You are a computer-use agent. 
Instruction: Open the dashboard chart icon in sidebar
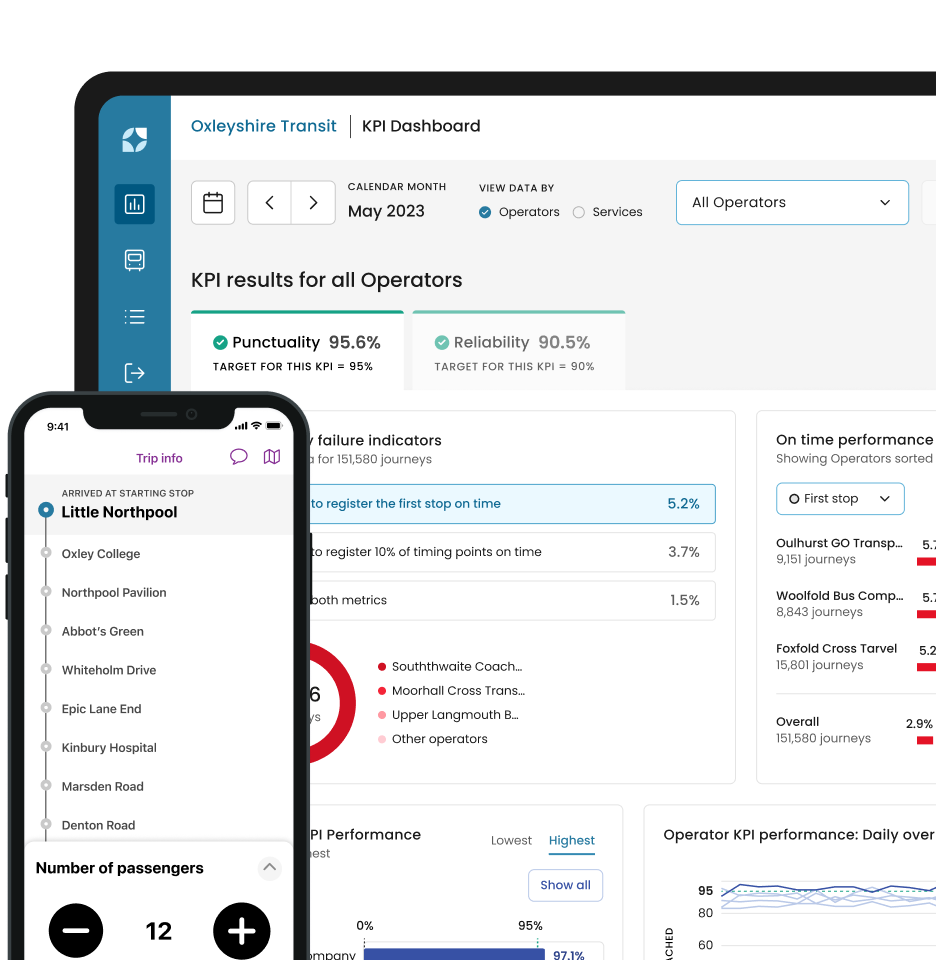pos(134,204)
